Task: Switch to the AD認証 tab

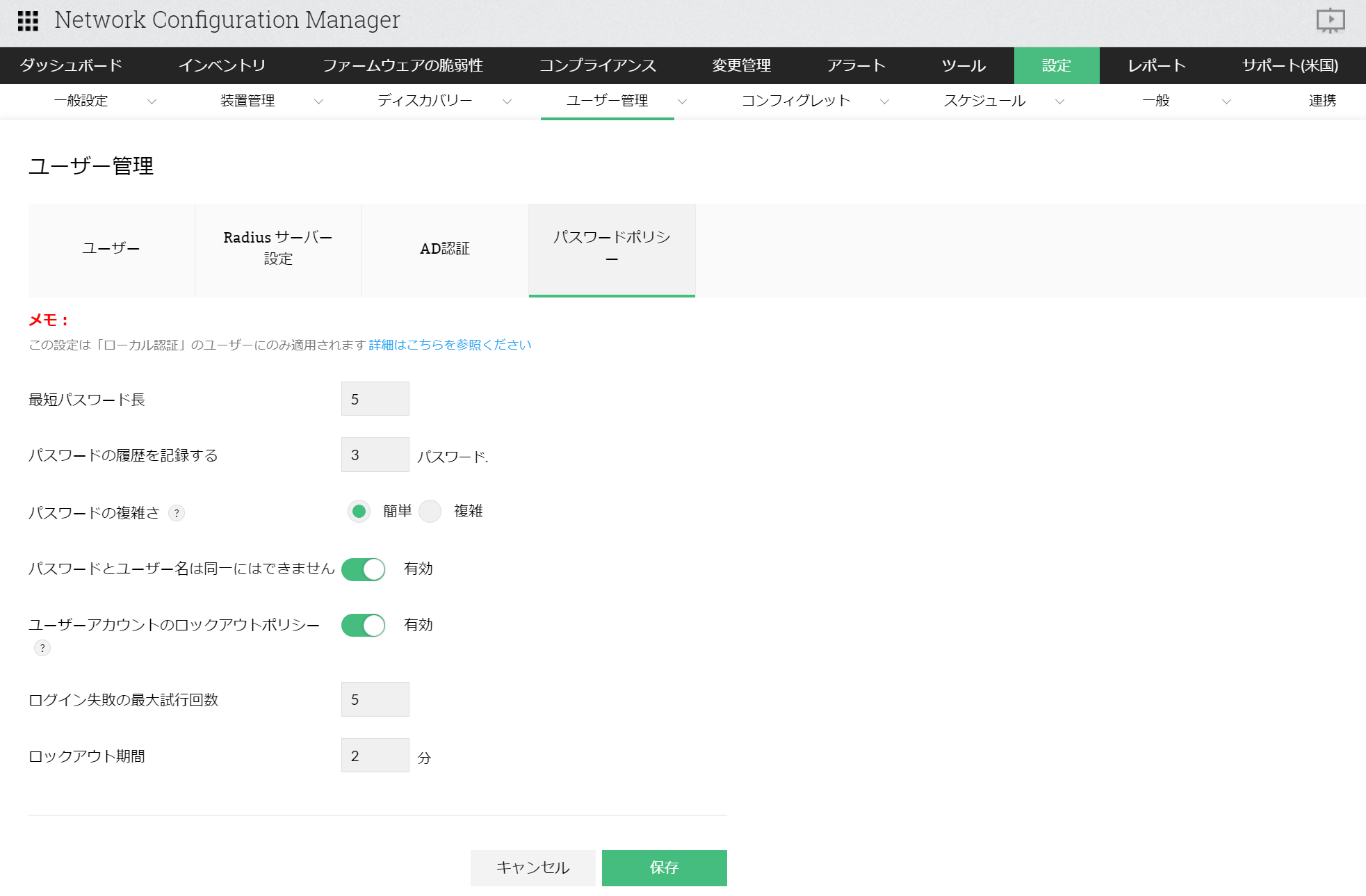Action: (445, 249)
